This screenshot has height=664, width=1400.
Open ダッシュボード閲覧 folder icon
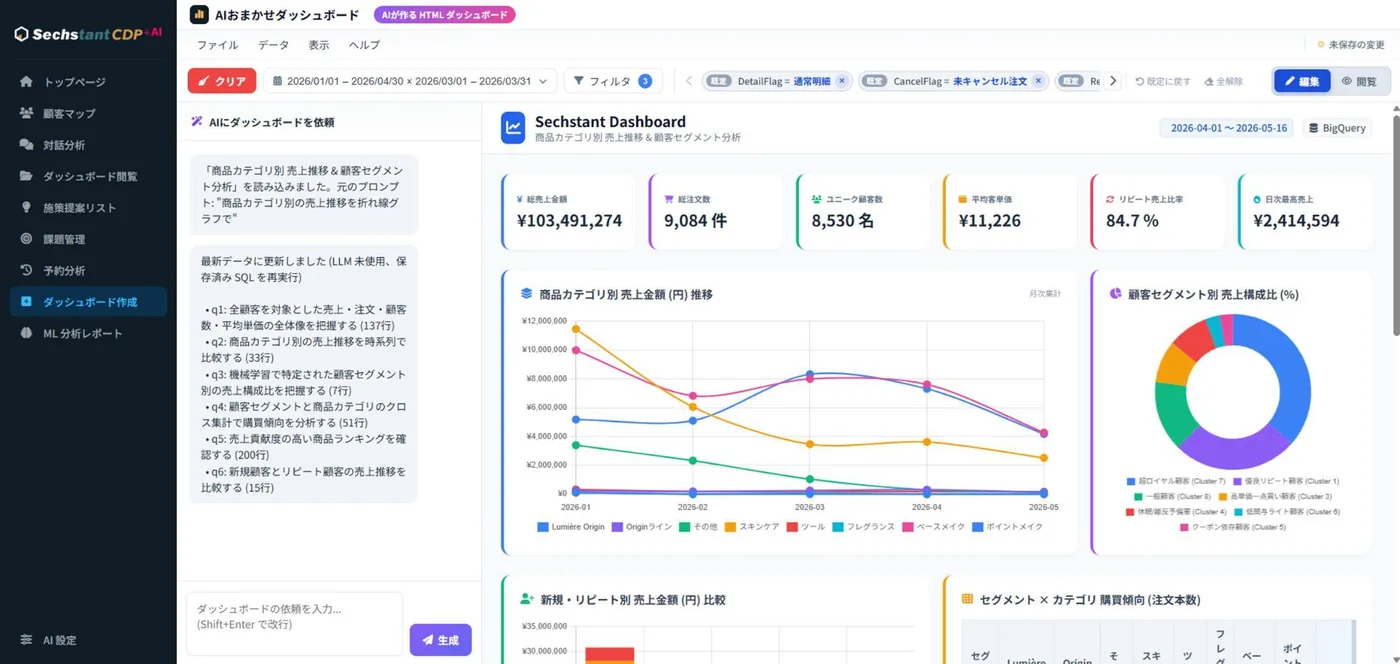tap(26, 176)
